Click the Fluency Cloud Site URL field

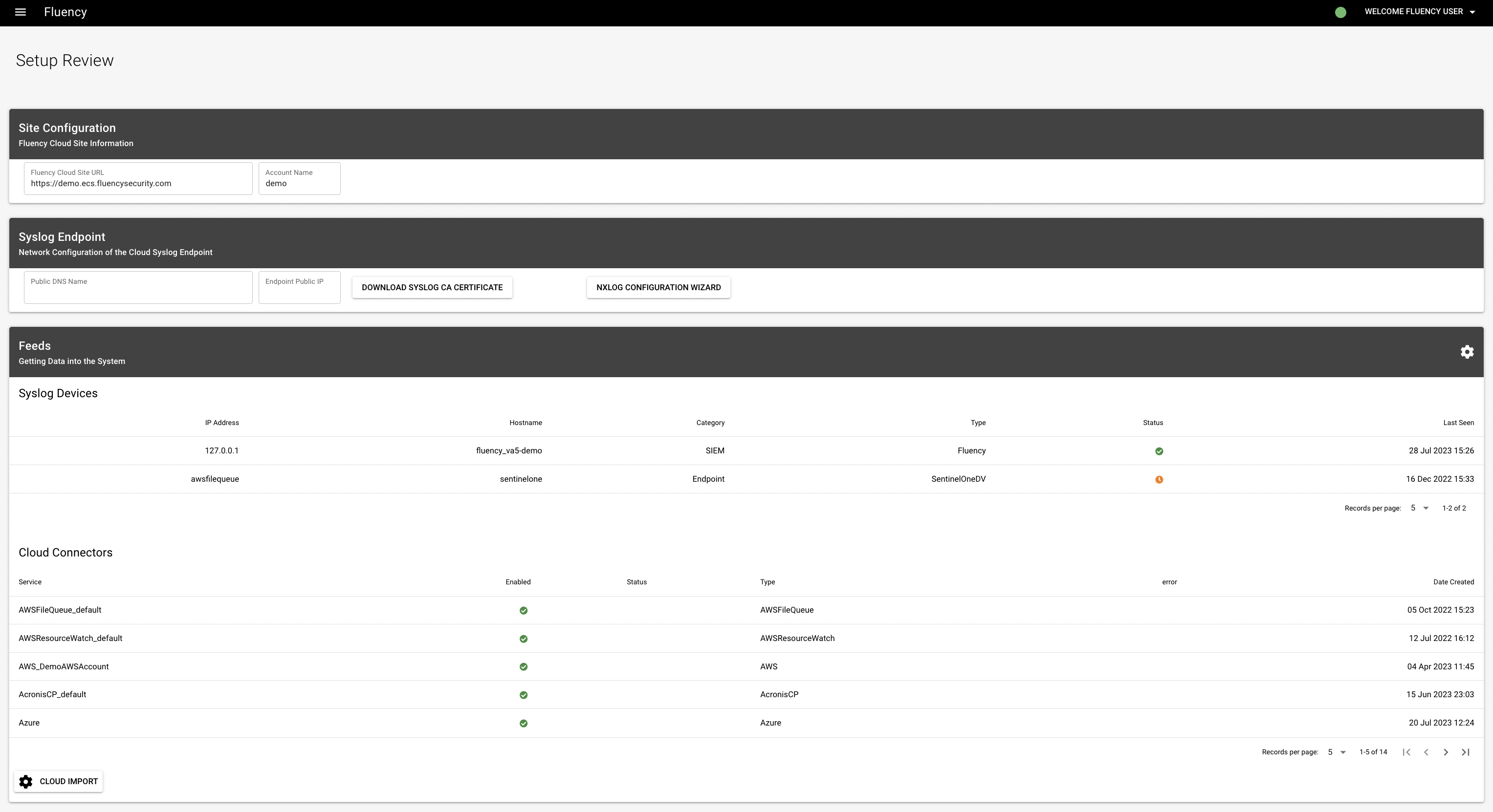coord(138,178)
